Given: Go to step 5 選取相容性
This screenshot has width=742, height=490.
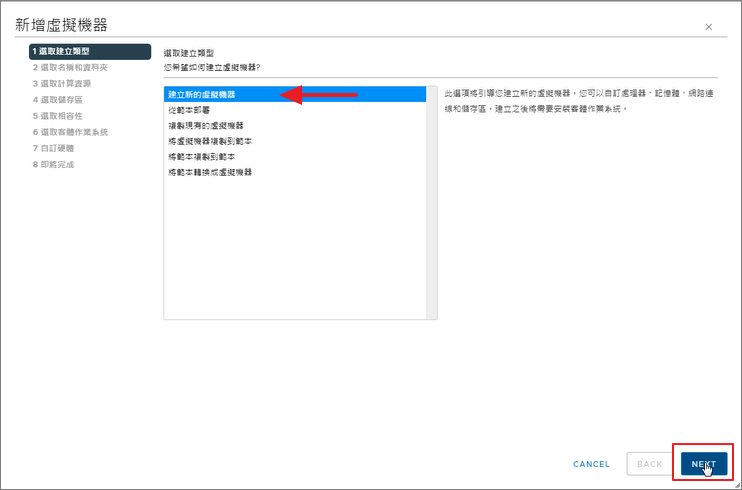Looking at the screenshot, I should (x=57, y=116).
